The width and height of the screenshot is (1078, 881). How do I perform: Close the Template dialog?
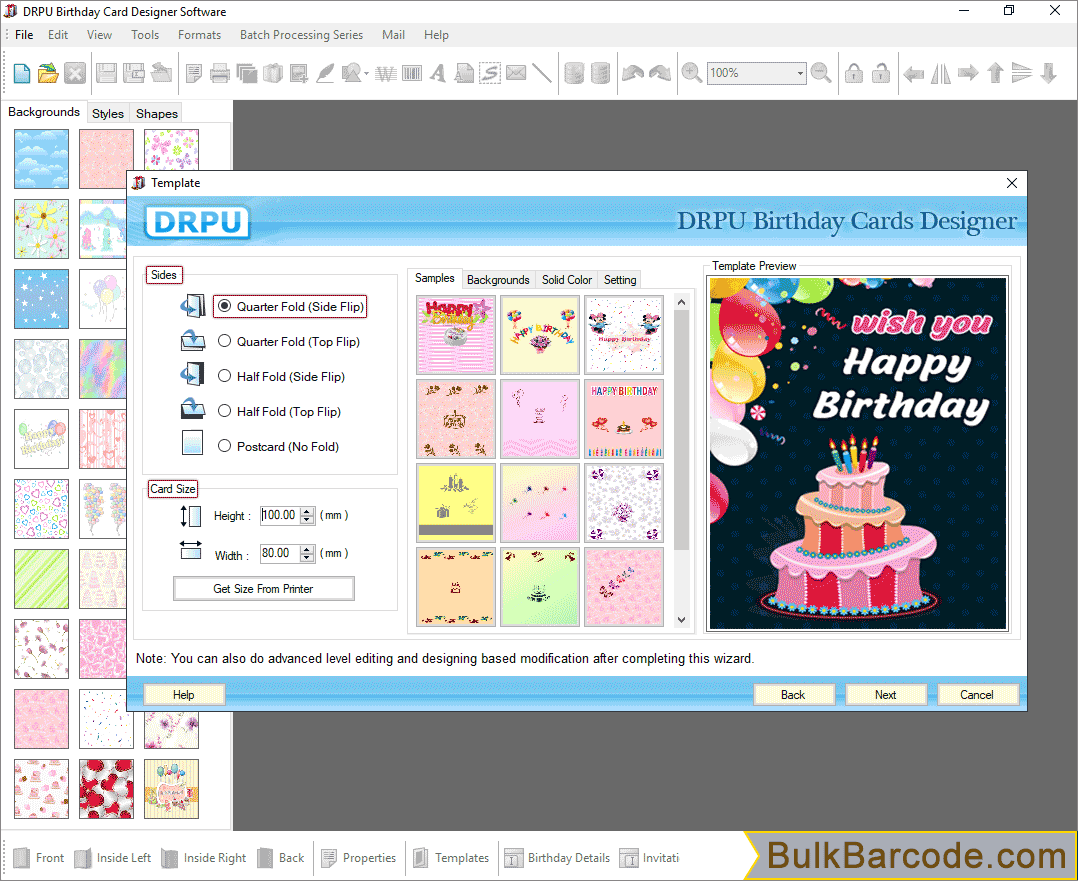click(1012, 183)
